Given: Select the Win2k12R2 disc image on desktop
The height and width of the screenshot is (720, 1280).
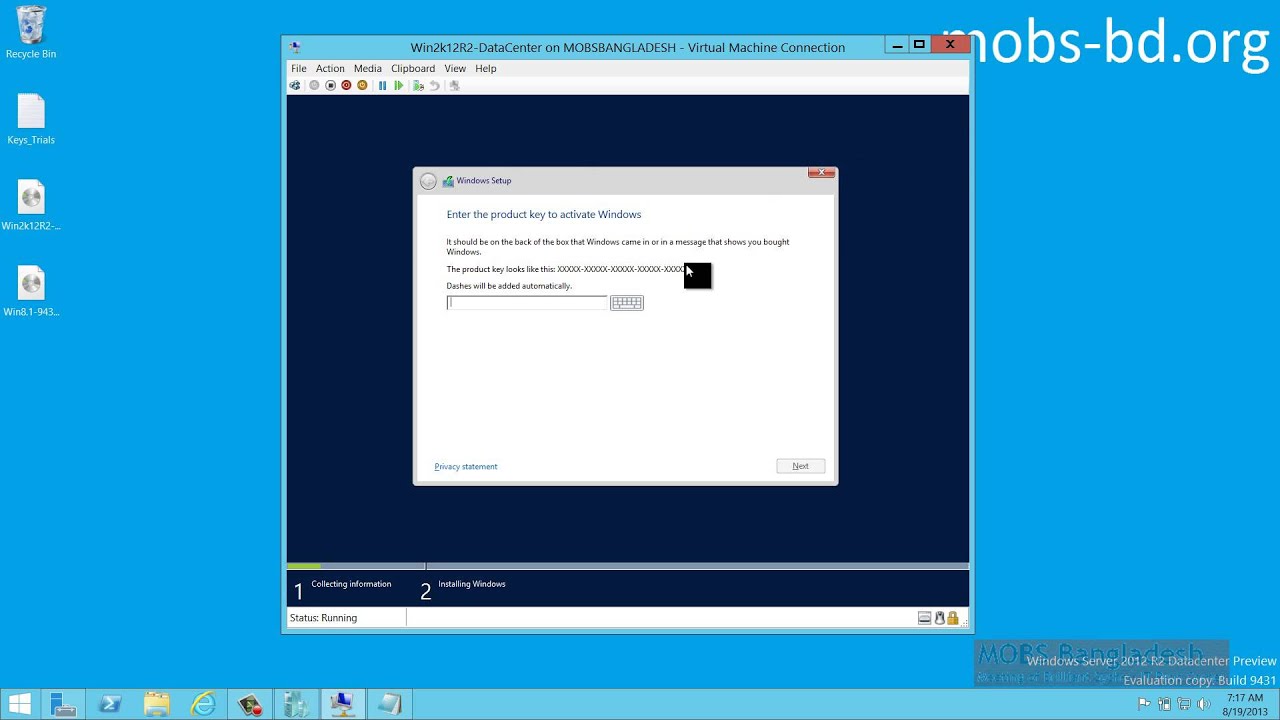Looking at the screenshot, I should pos(31,205).
